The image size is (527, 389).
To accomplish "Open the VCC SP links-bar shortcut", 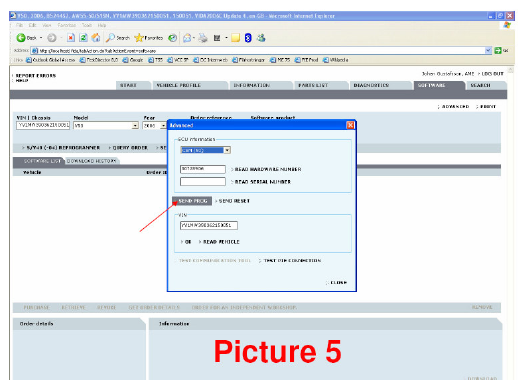I will (178, 60).
